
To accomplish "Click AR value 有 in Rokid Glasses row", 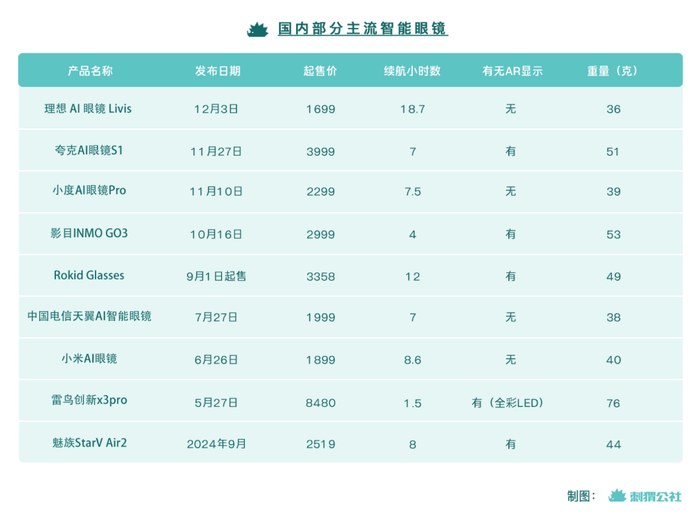I will (511, 276).
